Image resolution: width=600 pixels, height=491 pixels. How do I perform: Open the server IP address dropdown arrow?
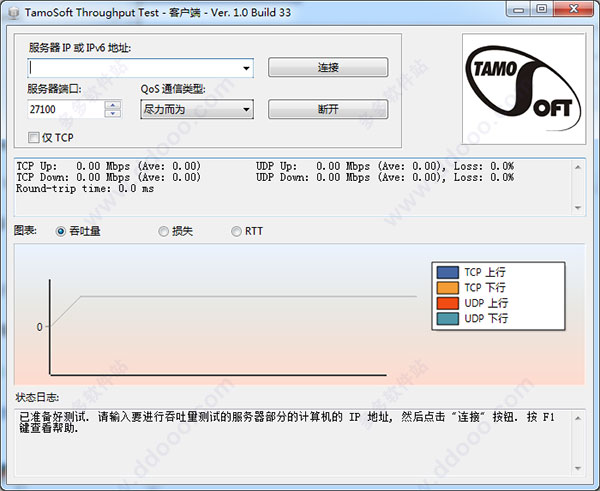click(246, 68)
